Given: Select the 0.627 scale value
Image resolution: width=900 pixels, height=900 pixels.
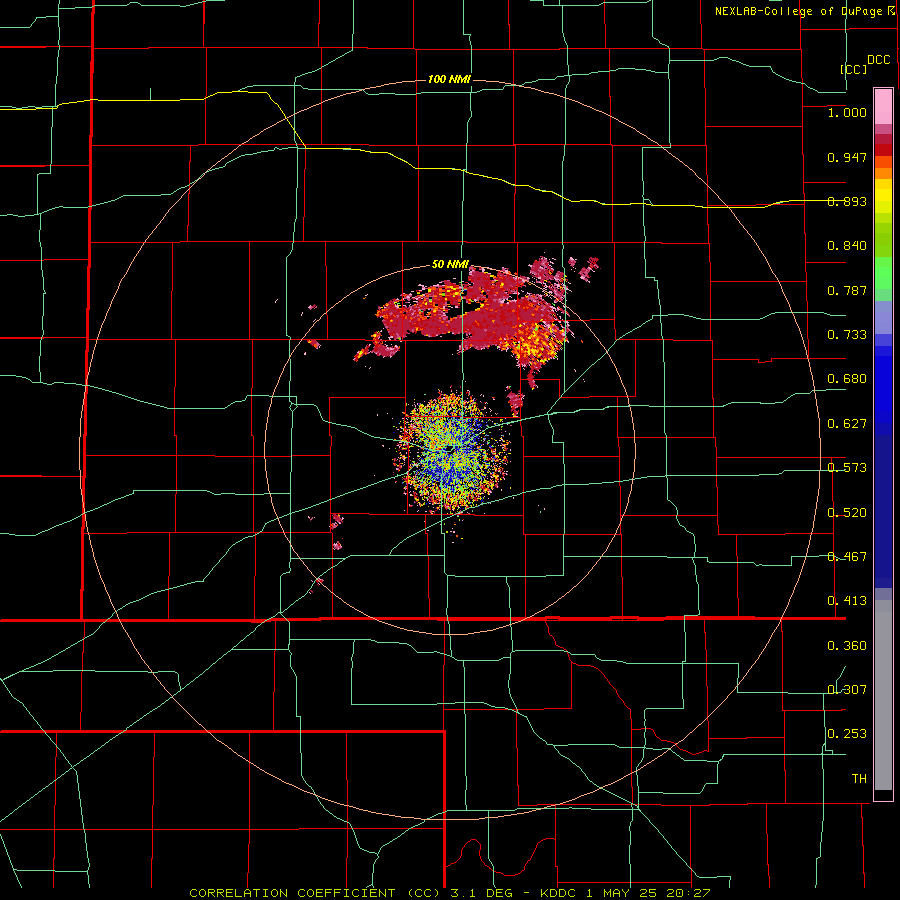Looking at the screenshot, I should coord(847,424).
